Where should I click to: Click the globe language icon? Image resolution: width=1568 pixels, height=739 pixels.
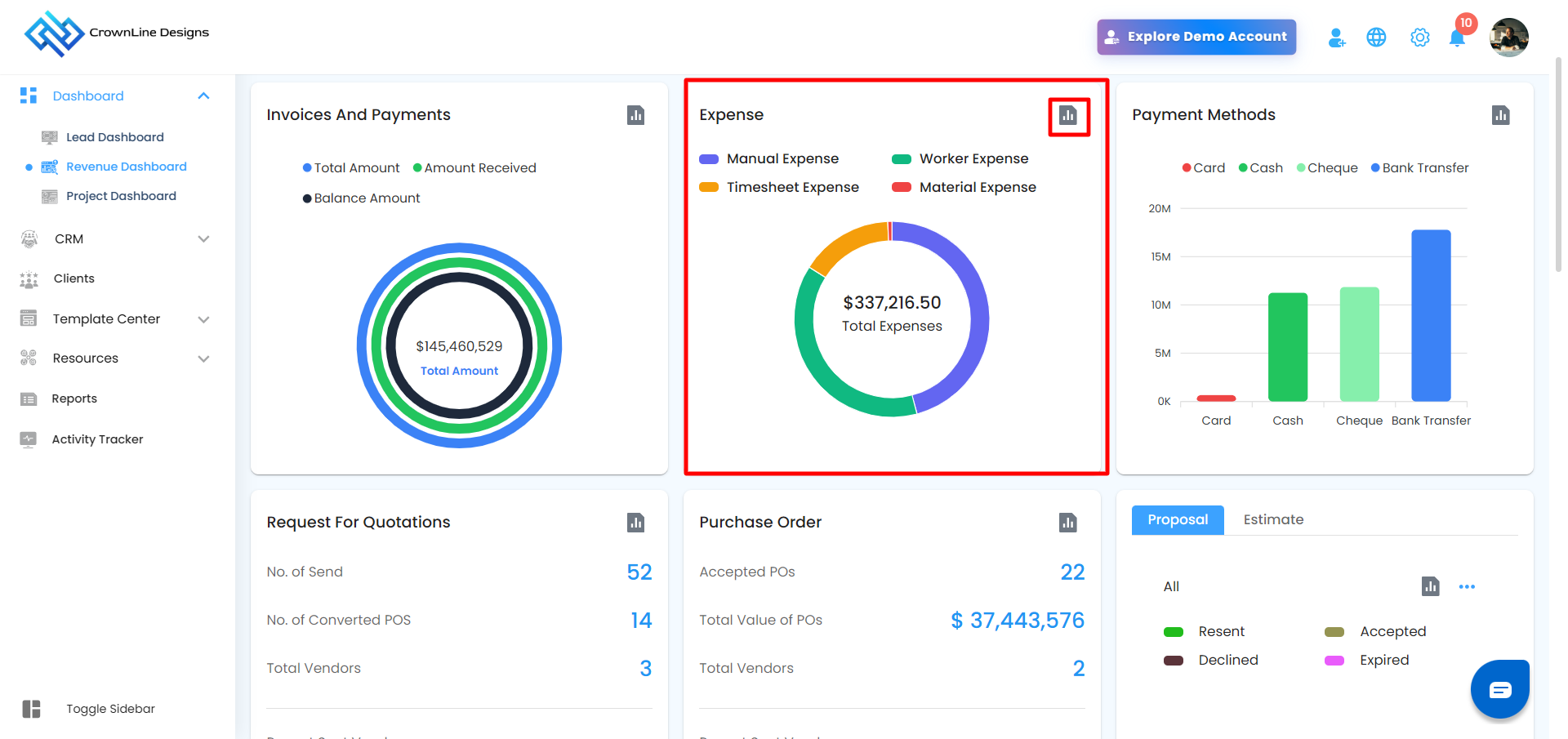[x=1376, y=38]
